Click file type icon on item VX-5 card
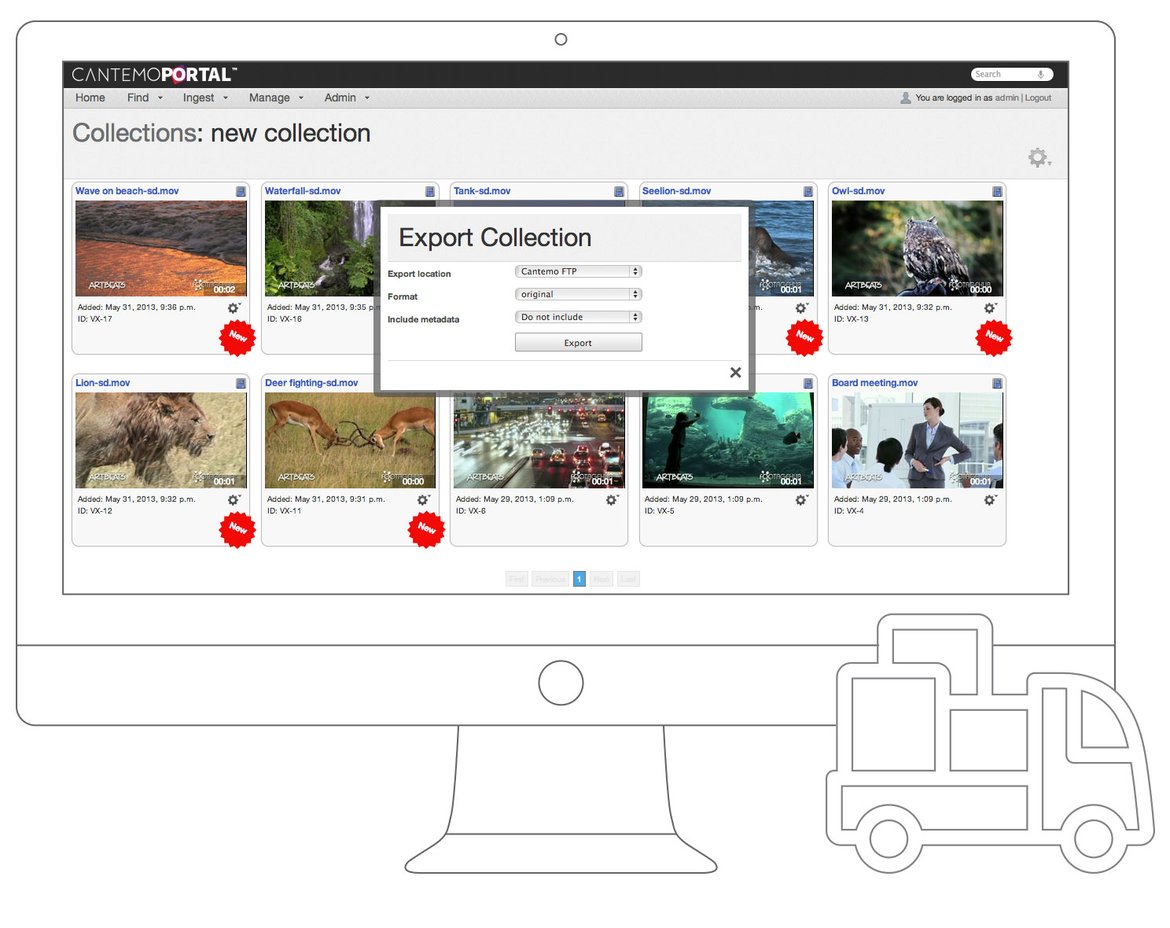Screen dimensions: 1170x928 coord(807,383)
